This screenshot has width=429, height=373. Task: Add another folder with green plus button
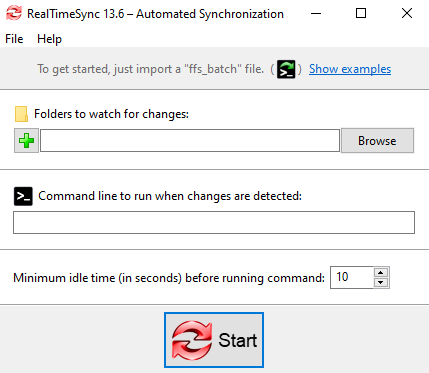(x=26, y=141)
